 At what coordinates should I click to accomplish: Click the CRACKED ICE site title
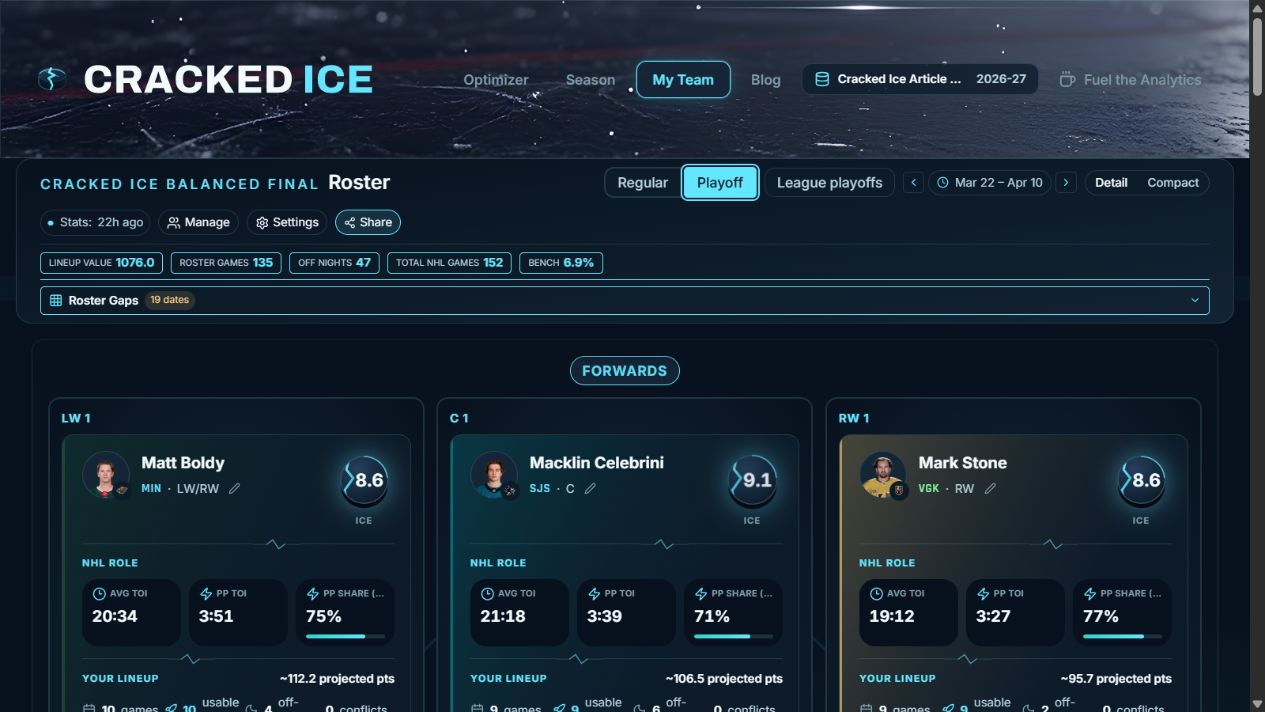click(x=228, y=79)
